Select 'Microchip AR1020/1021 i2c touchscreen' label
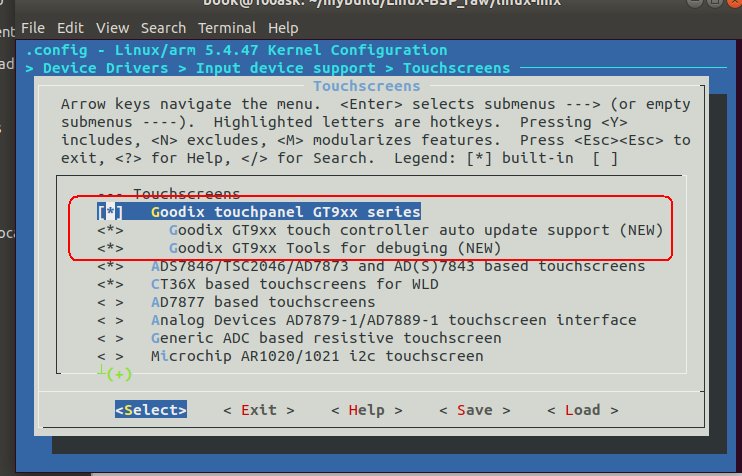 [317, 356]
